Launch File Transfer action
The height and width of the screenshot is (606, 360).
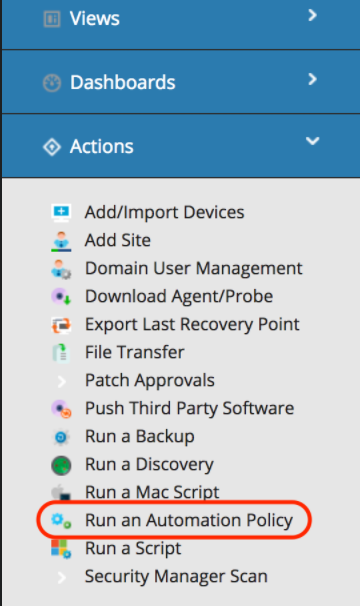pyautogui.click(x=134, y=352)
